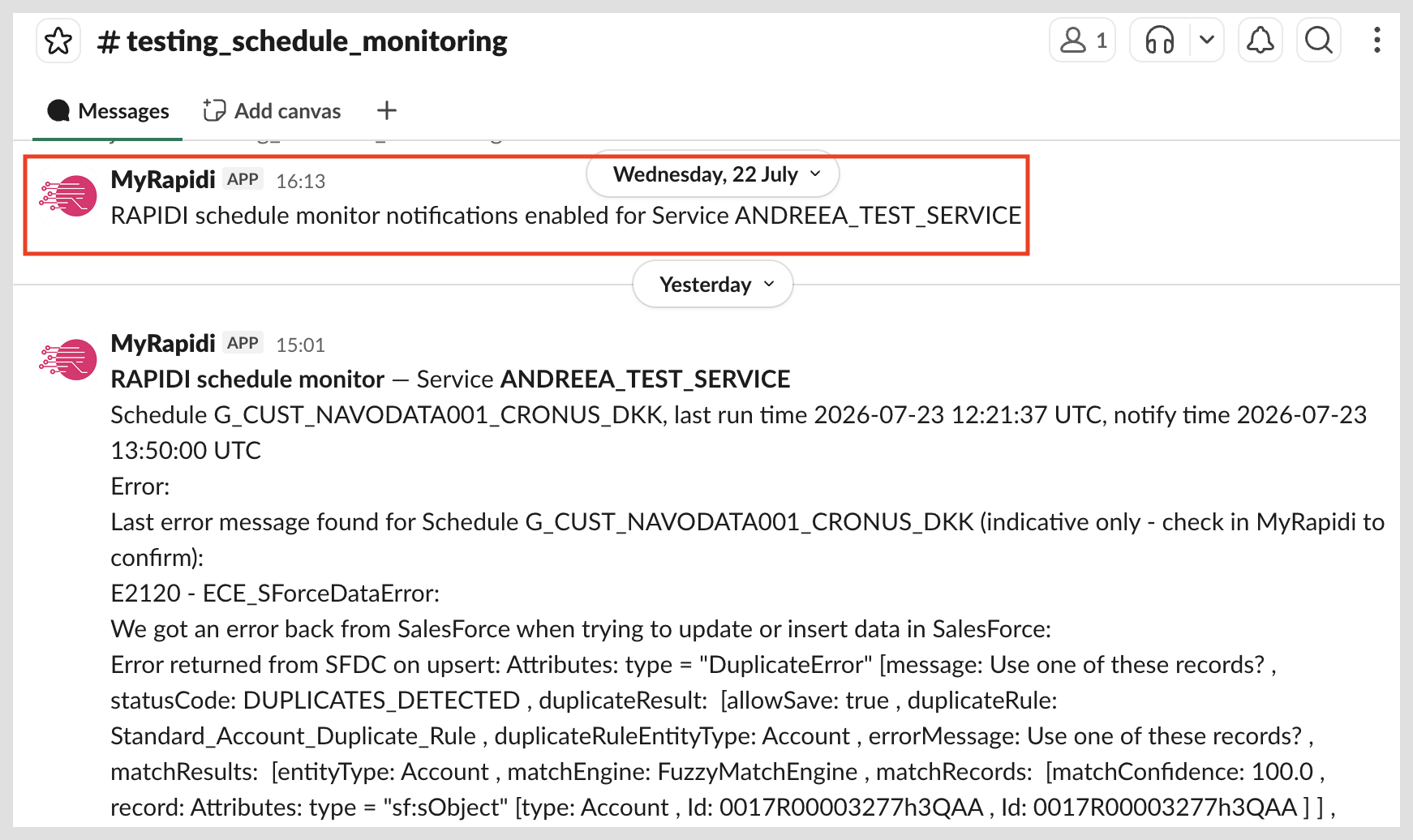View the channel member list
The height and width of the screenshot is (840, 1413).
(x=1083, y=40)
